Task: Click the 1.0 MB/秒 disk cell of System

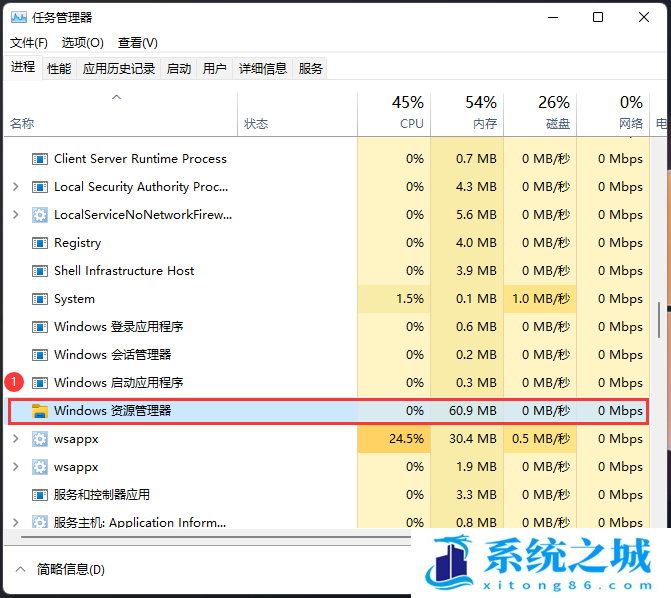Action: [x=540, y=299]
